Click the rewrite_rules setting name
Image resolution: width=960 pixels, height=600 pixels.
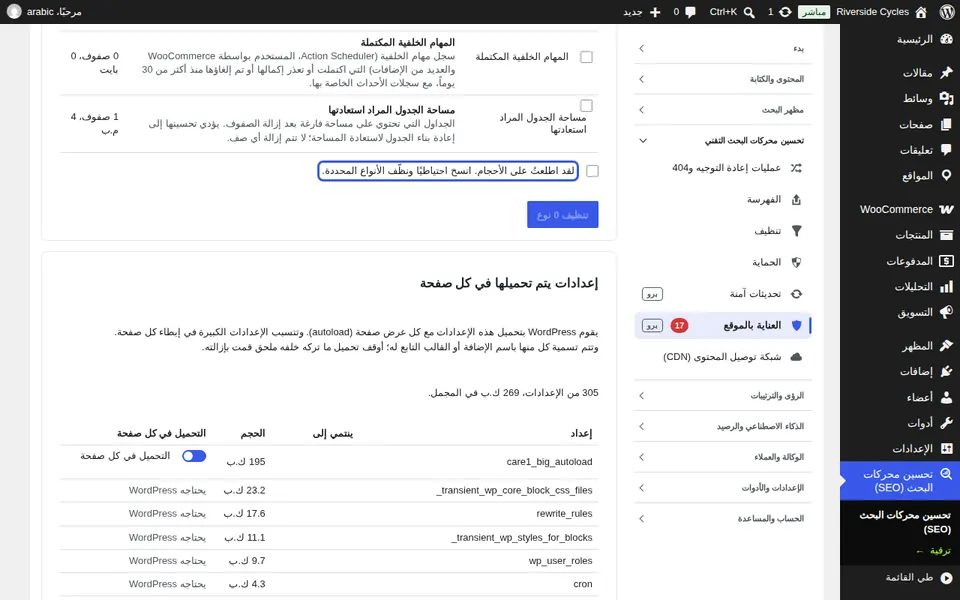(x=564, y=514)
